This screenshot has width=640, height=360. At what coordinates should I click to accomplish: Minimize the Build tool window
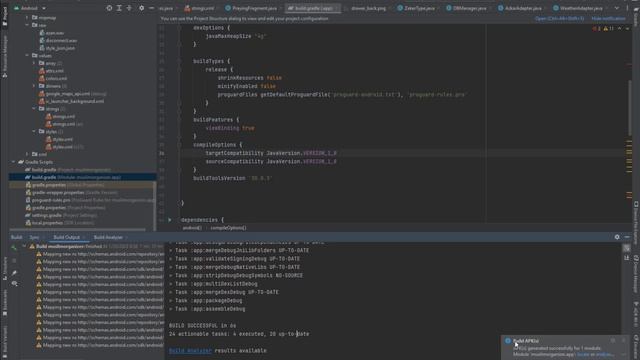(627, 237)
